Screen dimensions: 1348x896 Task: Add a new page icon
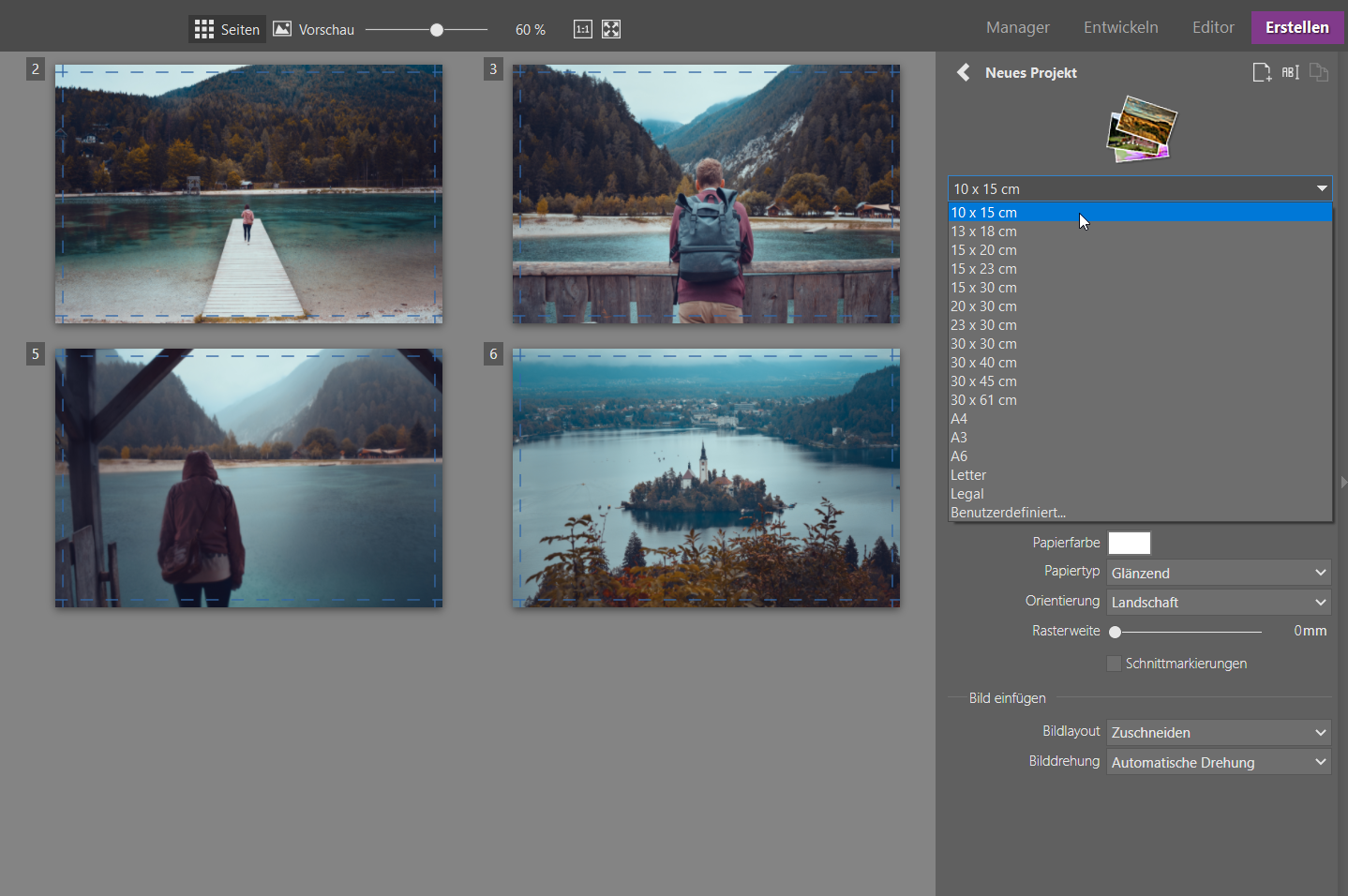1262,72
